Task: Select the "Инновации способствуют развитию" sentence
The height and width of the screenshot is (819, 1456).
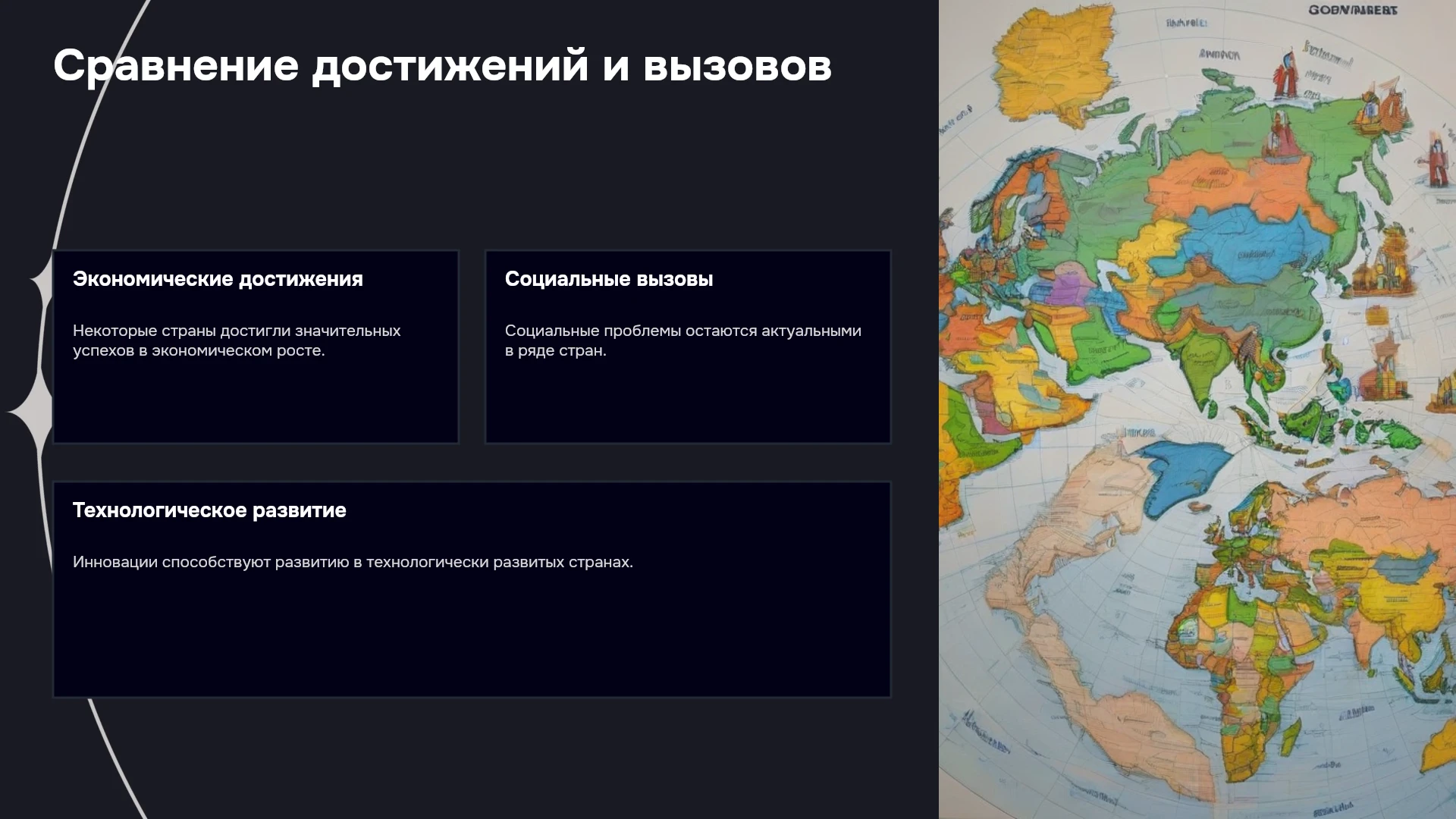Action: tap(353, 562)
